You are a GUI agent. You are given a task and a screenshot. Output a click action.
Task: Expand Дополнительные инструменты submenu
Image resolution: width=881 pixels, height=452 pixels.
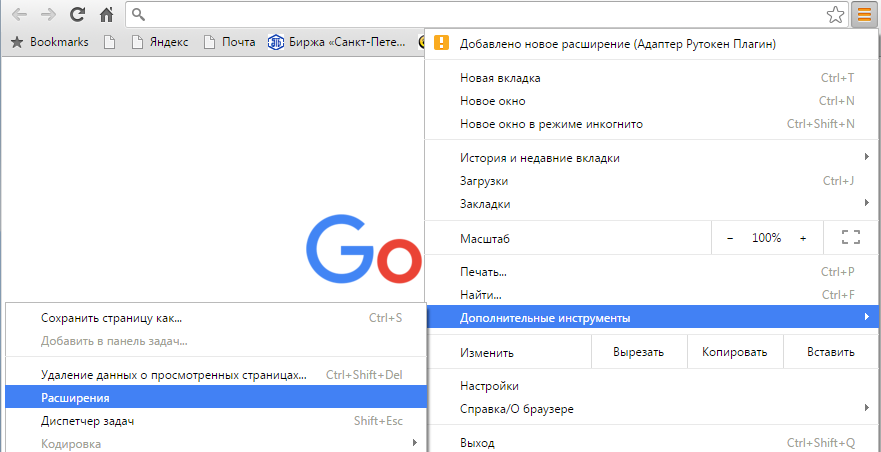(652, 318)
